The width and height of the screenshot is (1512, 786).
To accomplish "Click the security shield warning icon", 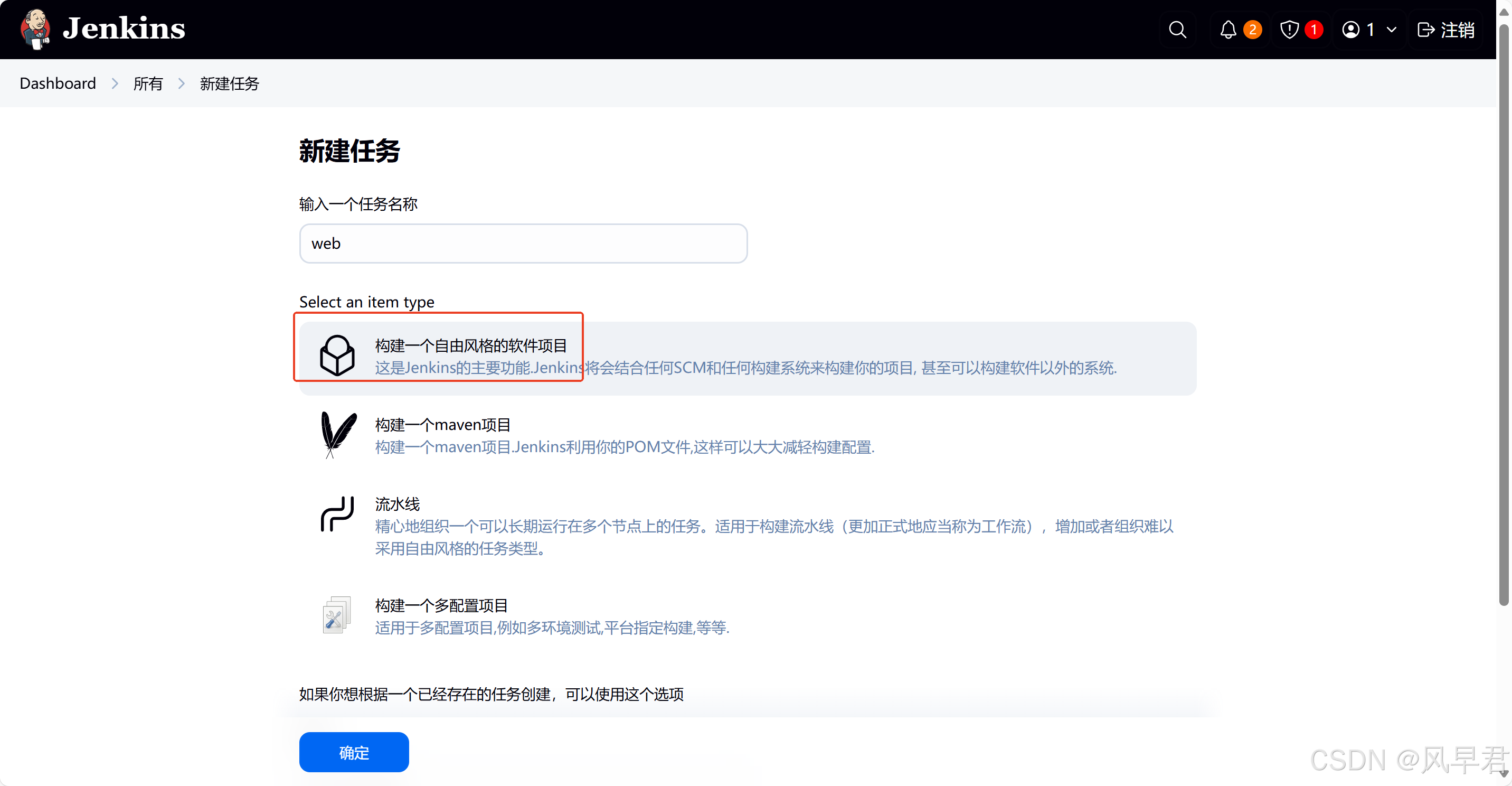I will 1289,30.
